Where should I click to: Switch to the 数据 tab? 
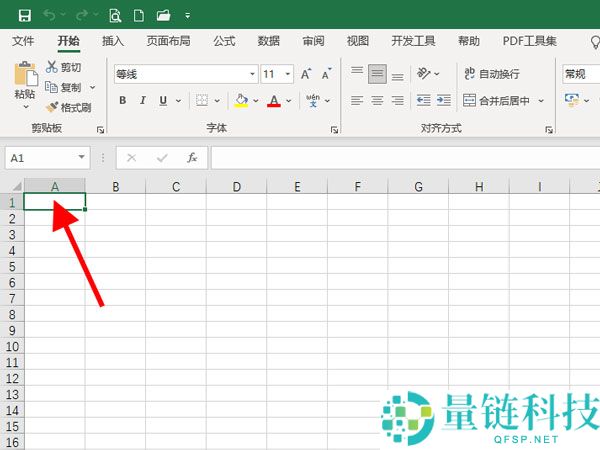[269, 41]
